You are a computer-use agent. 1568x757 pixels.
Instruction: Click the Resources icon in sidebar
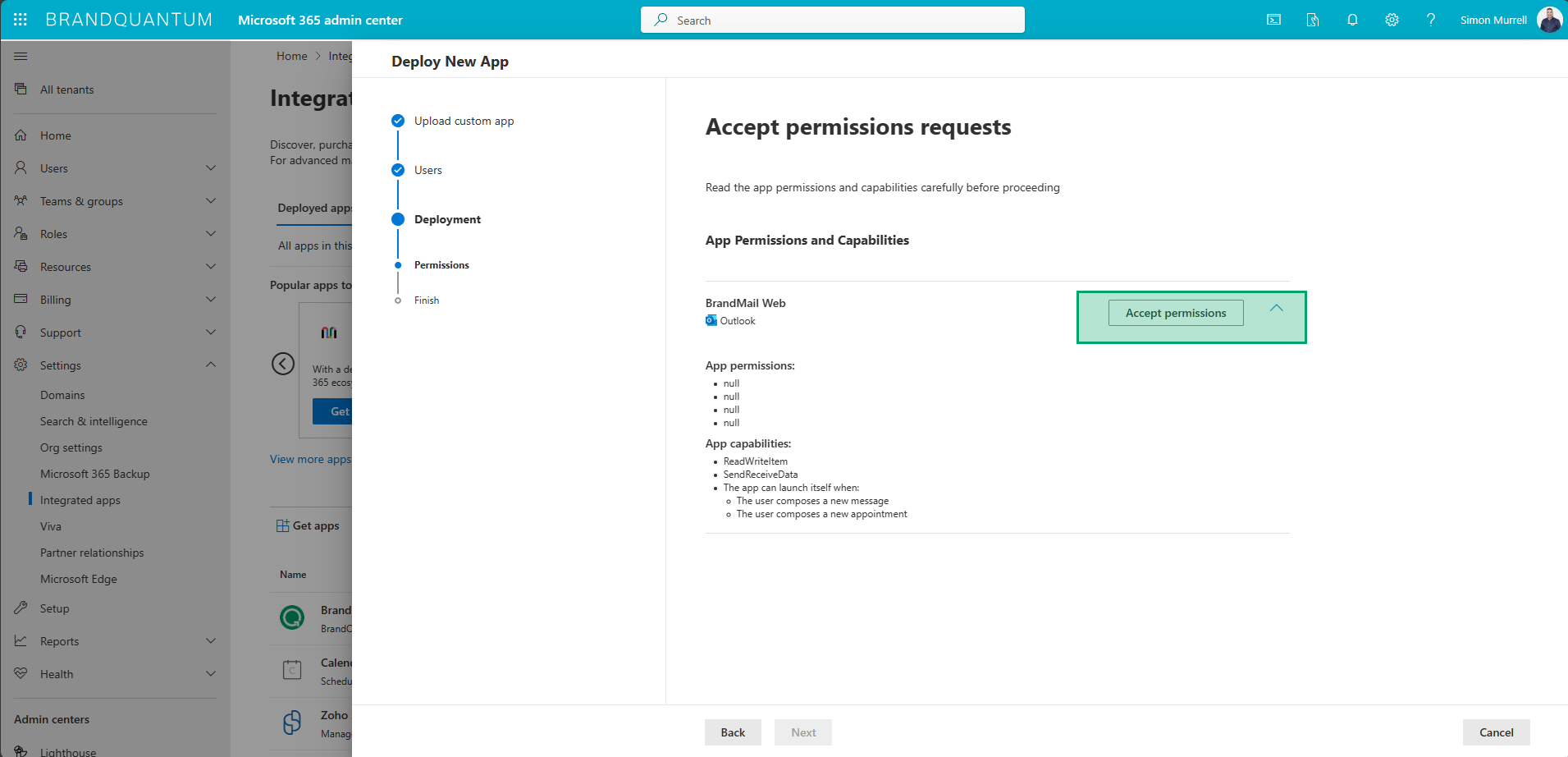tap(21, 266)
